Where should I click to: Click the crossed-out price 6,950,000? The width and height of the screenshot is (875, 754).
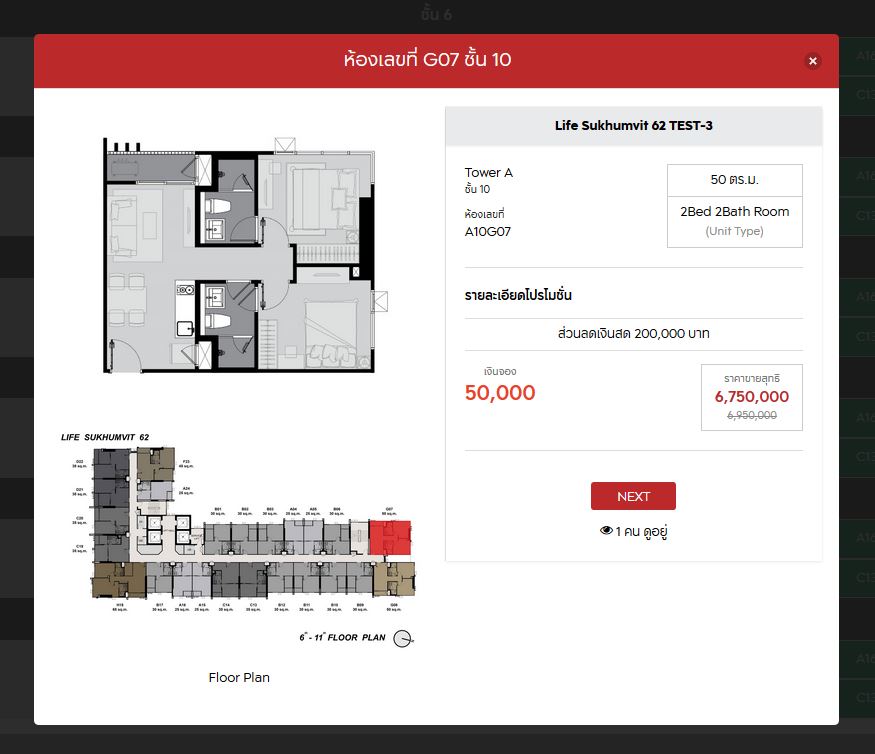coord(751,415)
